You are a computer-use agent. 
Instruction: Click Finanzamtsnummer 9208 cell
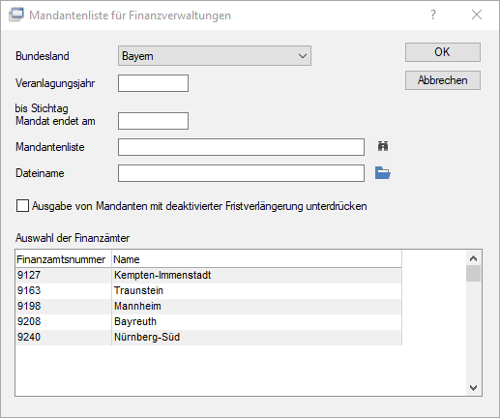pyautogui.click(x=63, y=321)
